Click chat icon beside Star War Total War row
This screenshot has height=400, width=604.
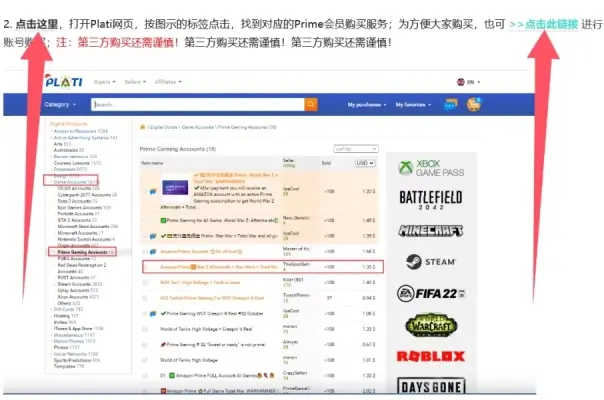coord(153,236)
